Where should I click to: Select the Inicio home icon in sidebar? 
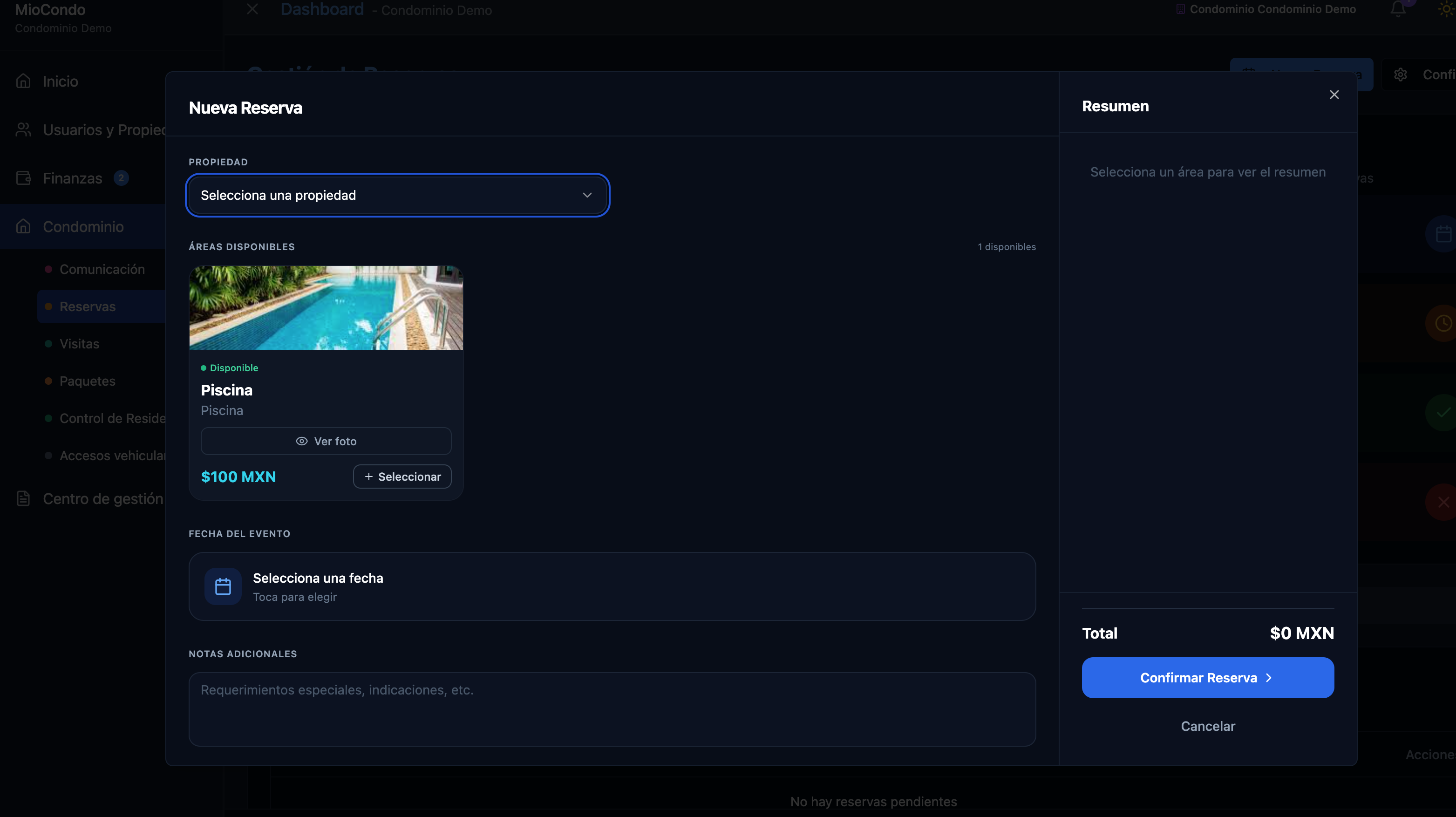[24, 81]
